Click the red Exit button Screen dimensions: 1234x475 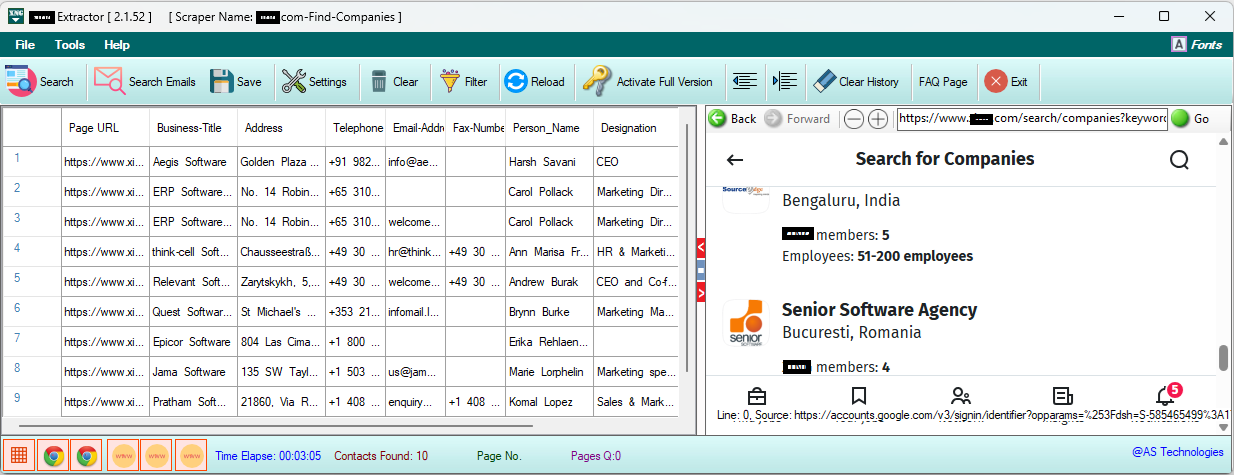point(1007,82)
